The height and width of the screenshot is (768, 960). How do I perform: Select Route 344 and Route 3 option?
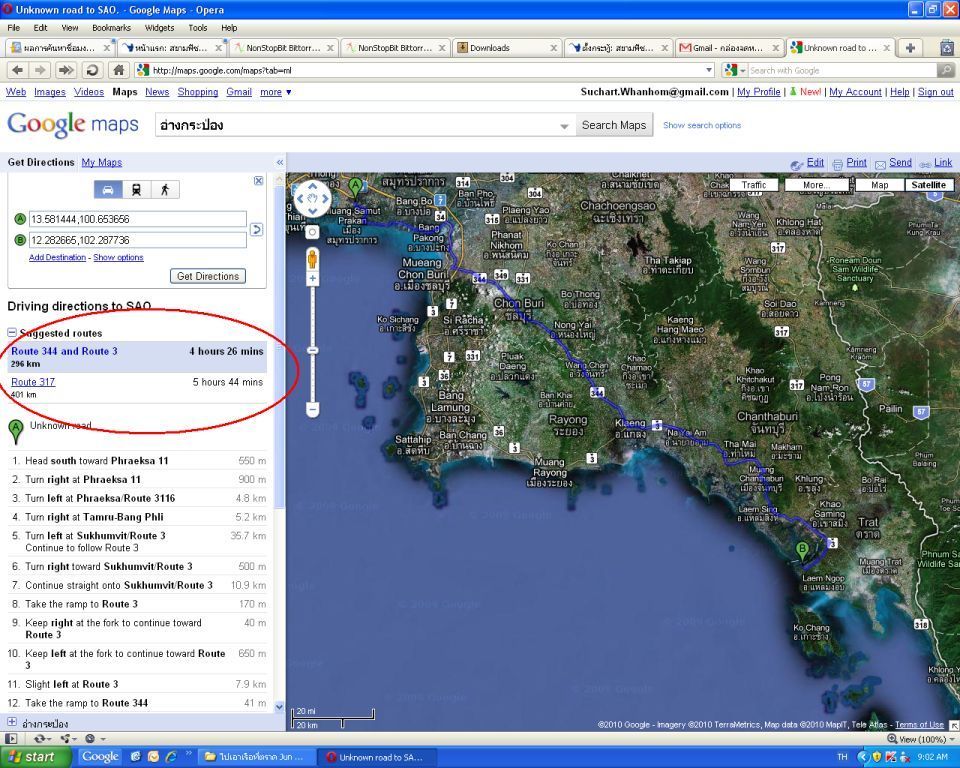point(64,351)
